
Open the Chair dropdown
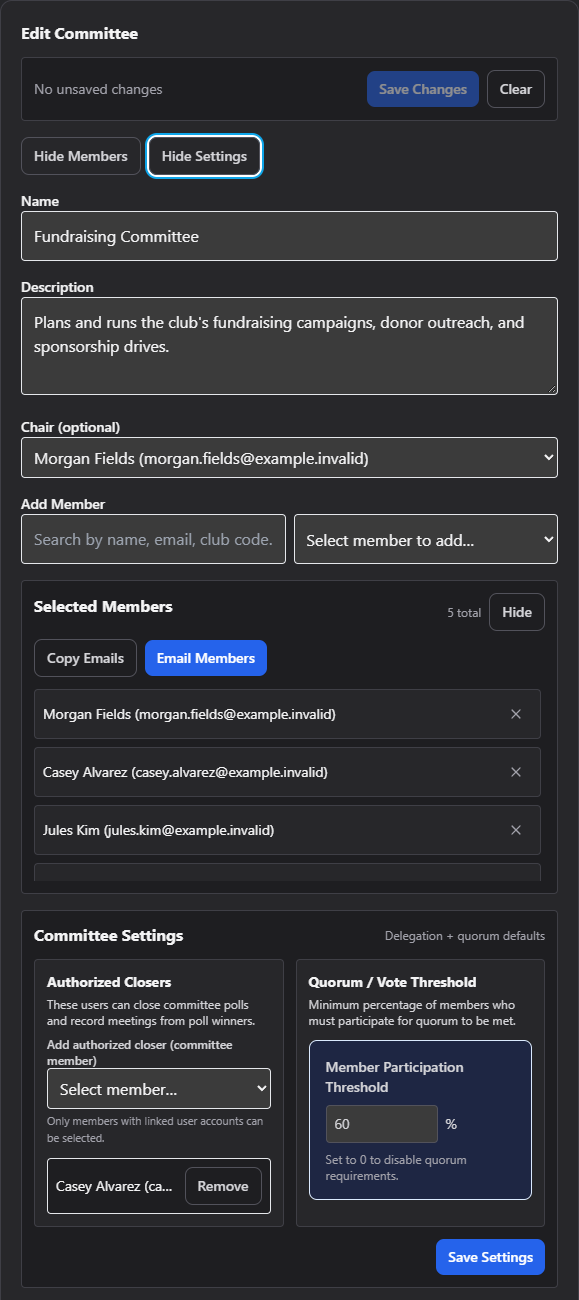tap(289, 458)
